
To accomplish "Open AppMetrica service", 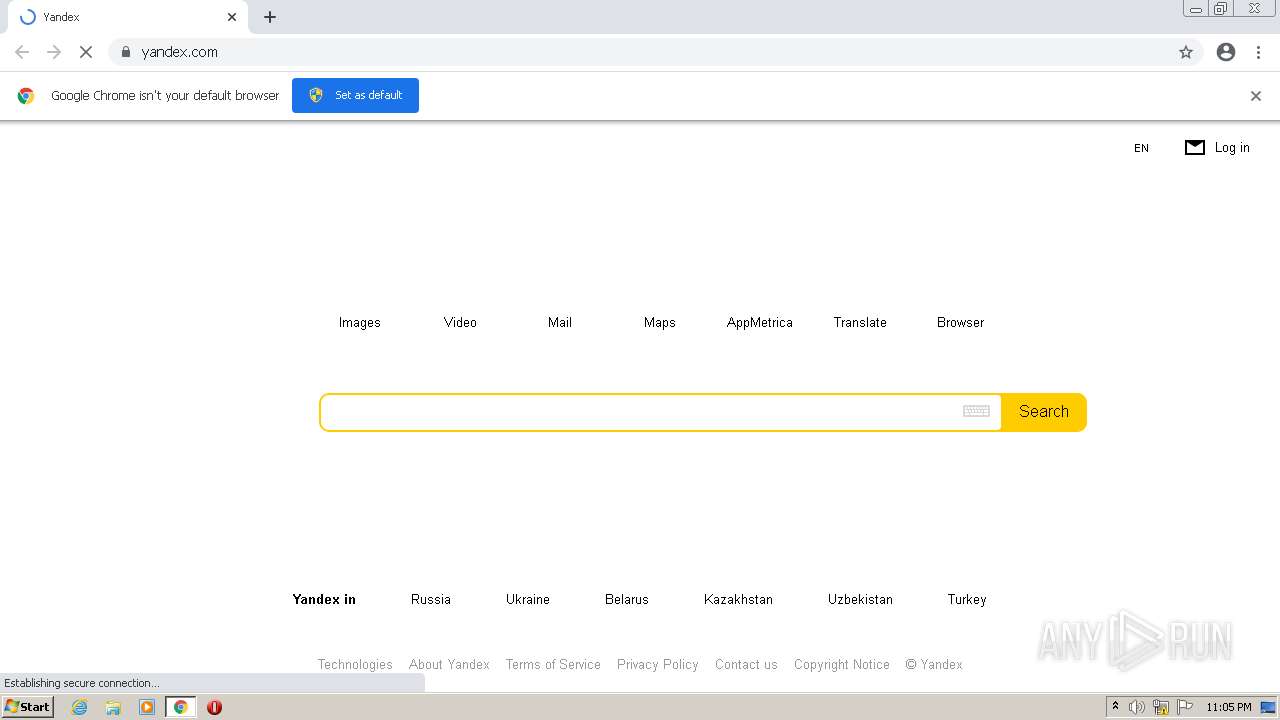I will tap(760, 322).
